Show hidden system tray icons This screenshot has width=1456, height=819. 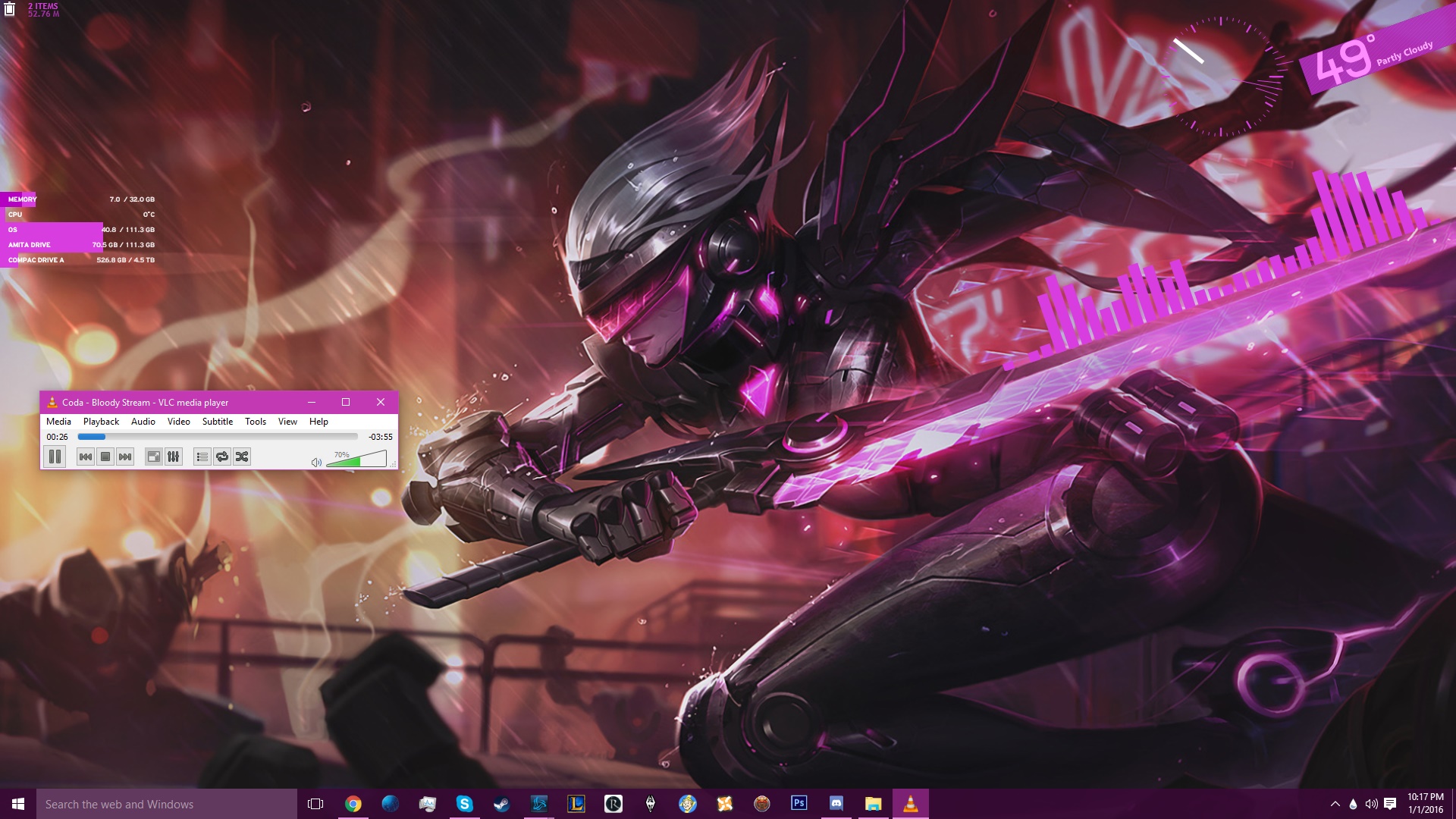1335,804
